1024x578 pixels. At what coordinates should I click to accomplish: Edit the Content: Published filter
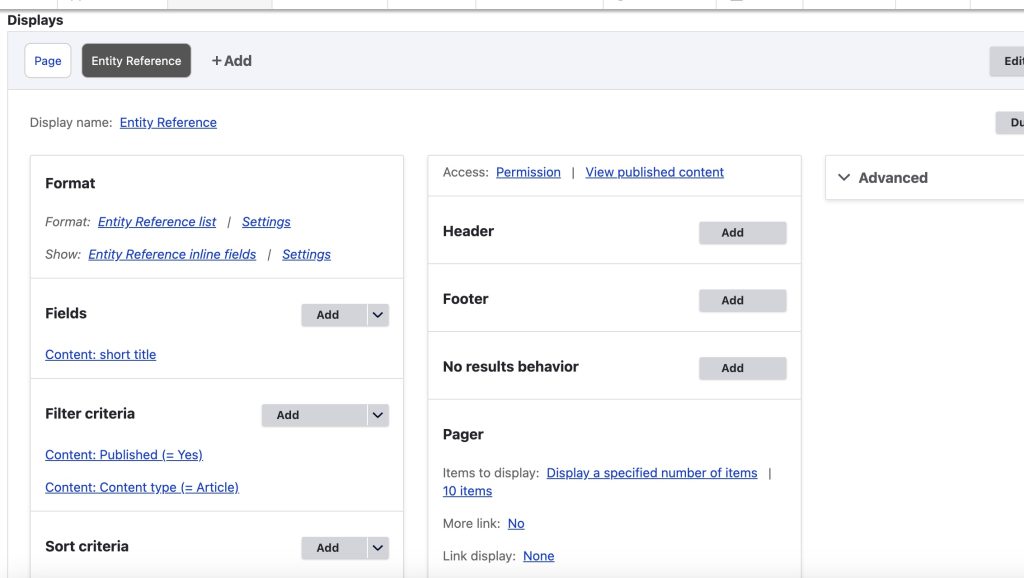pos(124,455)
